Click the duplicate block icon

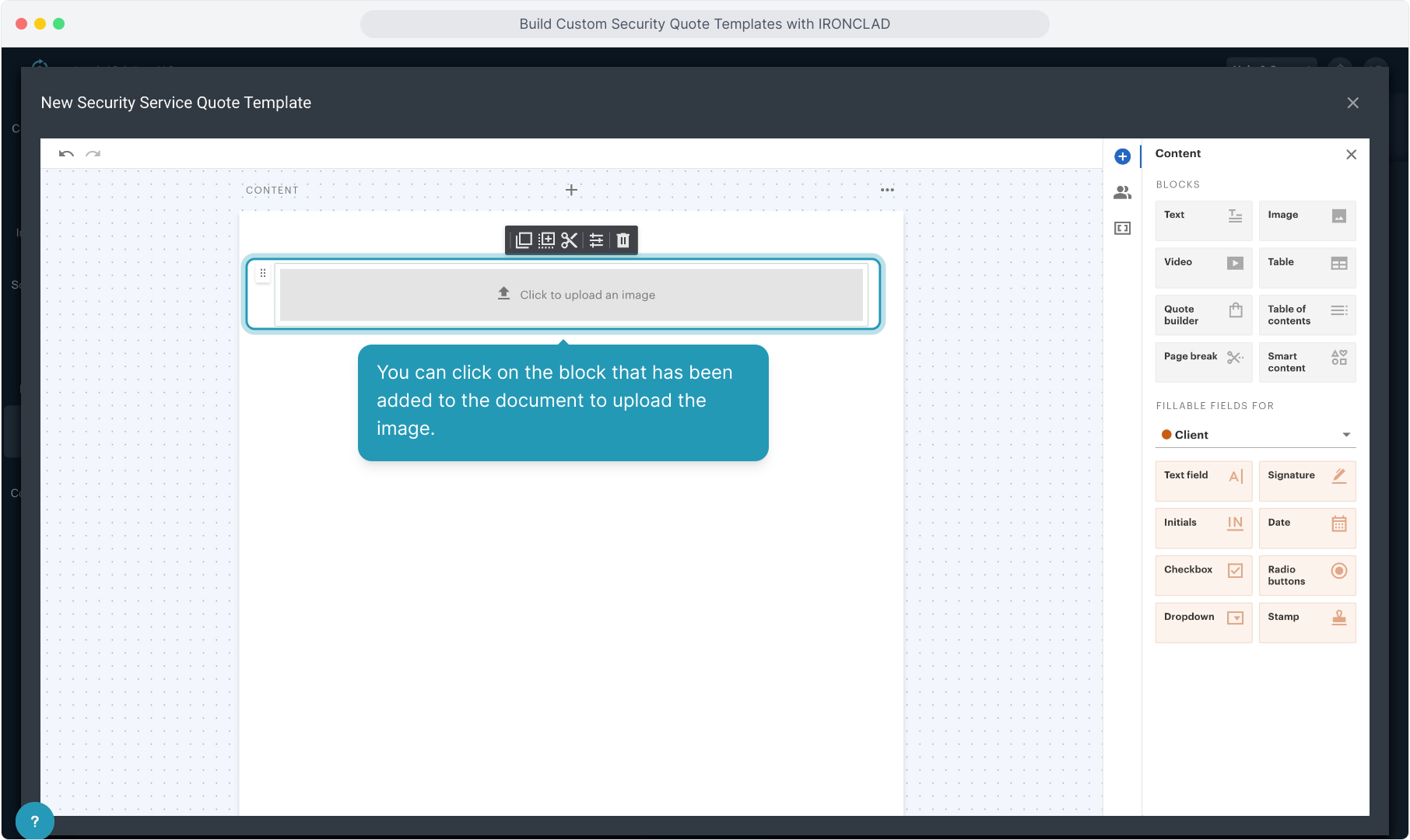[524, 240]
